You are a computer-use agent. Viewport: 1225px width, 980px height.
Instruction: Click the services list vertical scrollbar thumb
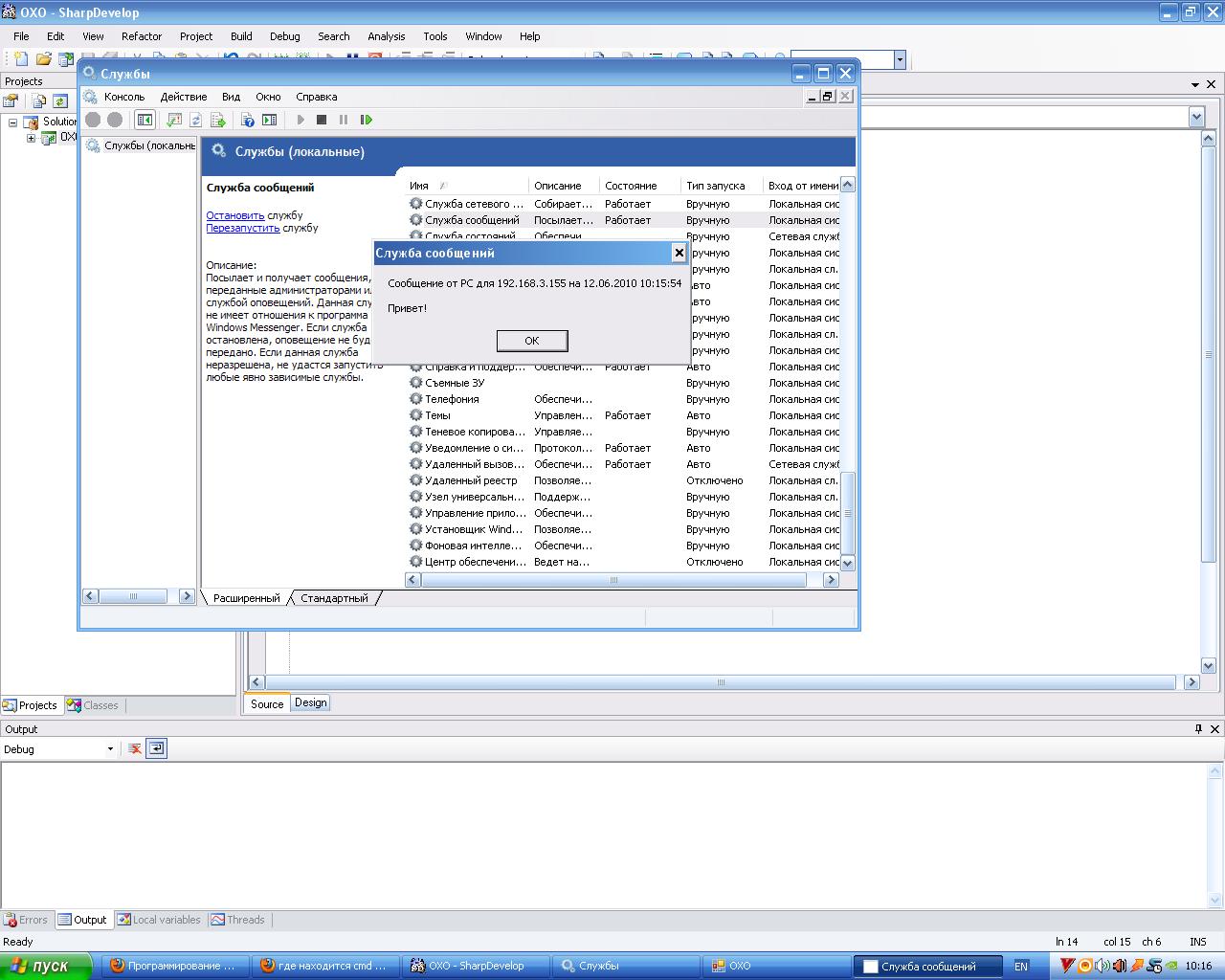coord(847,512)
